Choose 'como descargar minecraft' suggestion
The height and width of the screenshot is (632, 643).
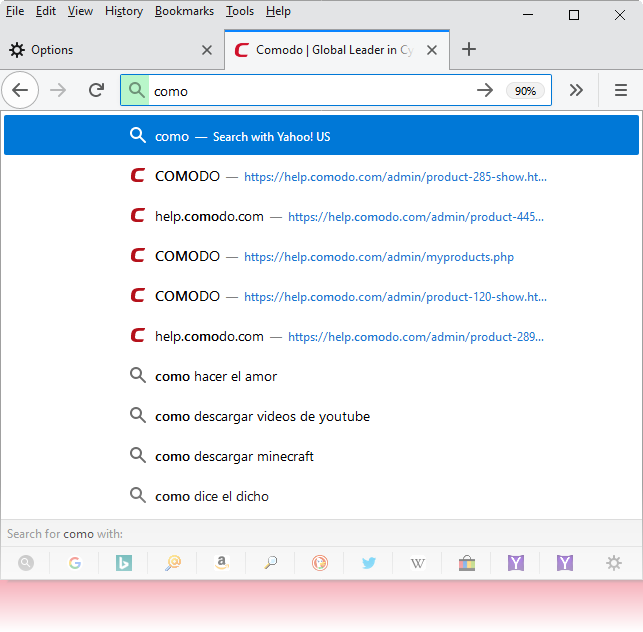point(322,456)
